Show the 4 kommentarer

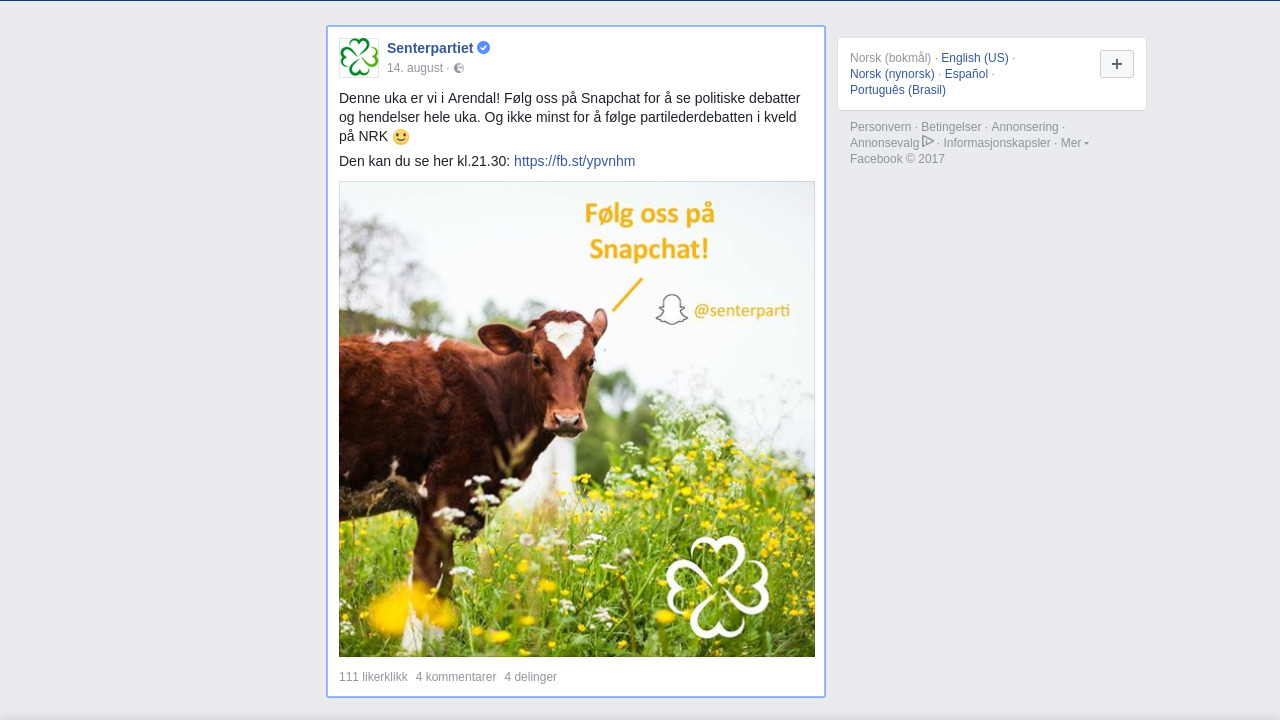coord(456,677)
